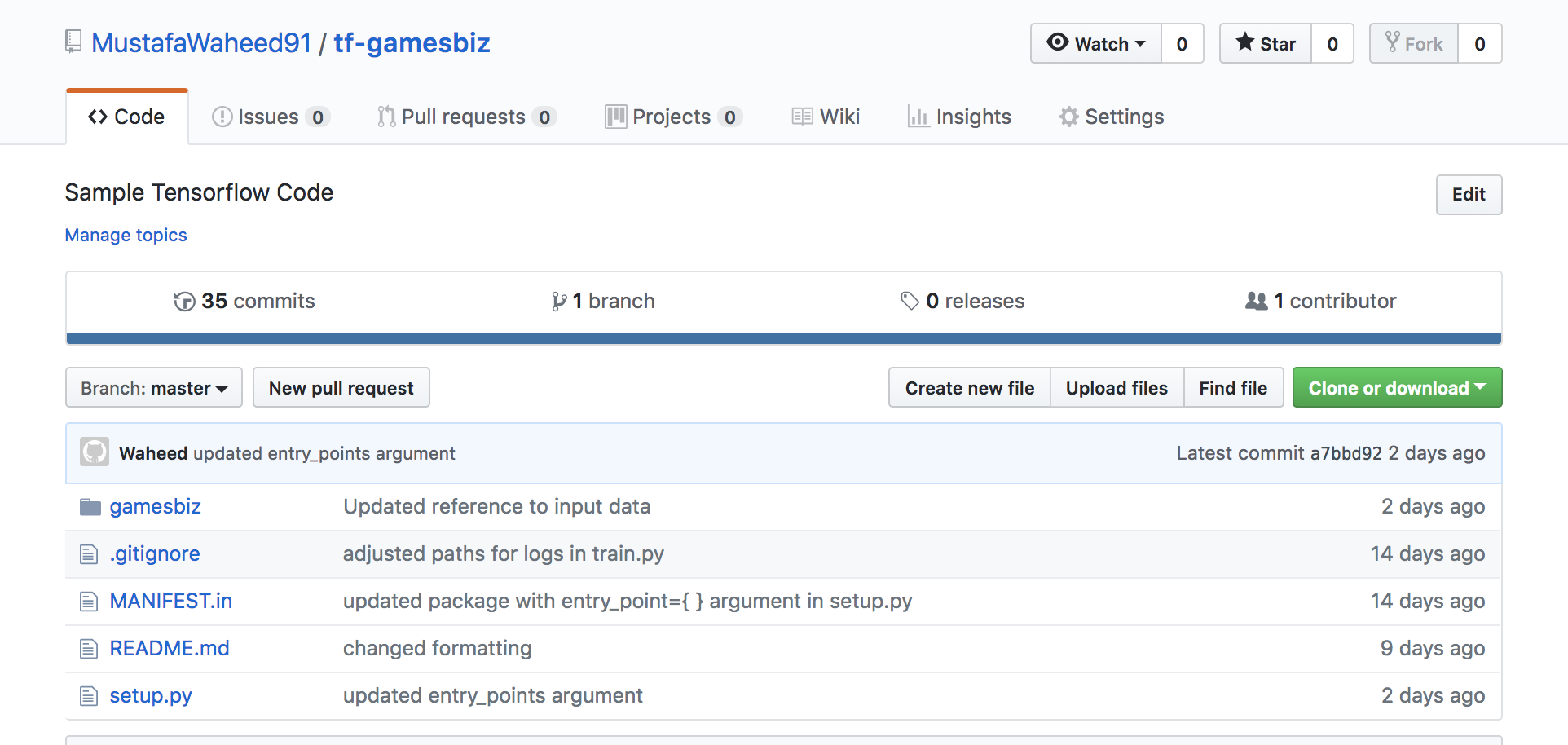The height and width of the screenshot is (745, 1568).
Task: Click the Pull requests icon
Action: click(x=386, y=117)
